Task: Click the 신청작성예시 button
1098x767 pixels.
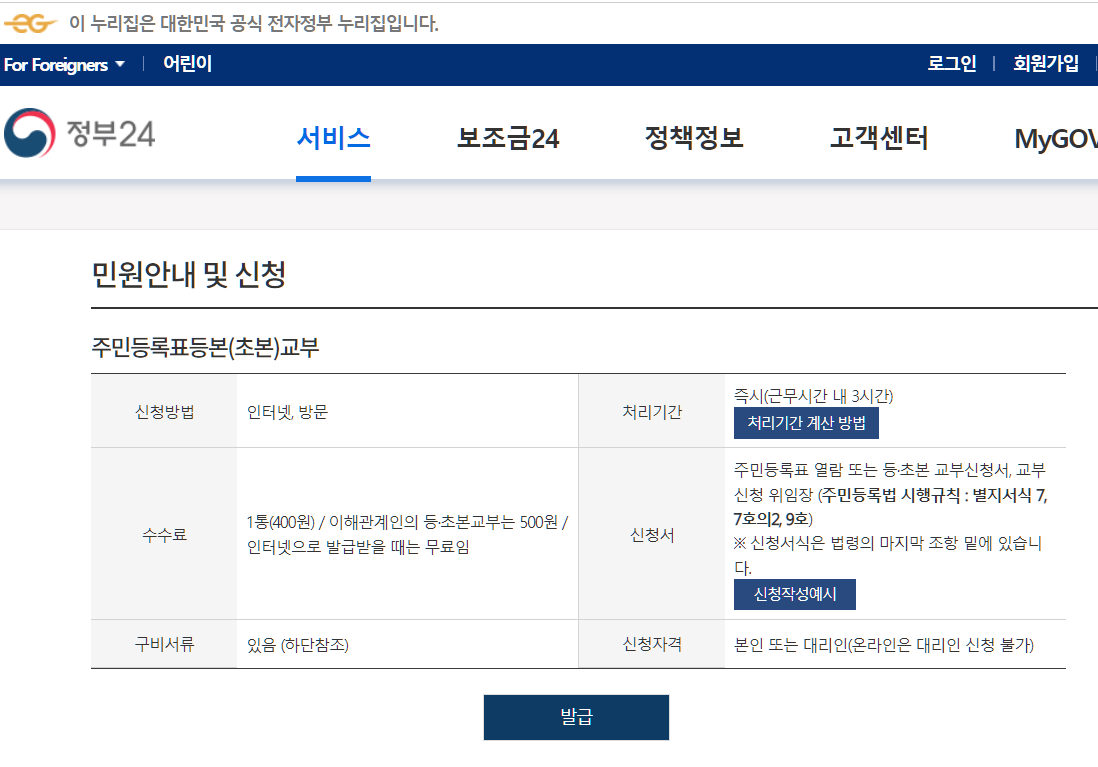Action: 795,595
